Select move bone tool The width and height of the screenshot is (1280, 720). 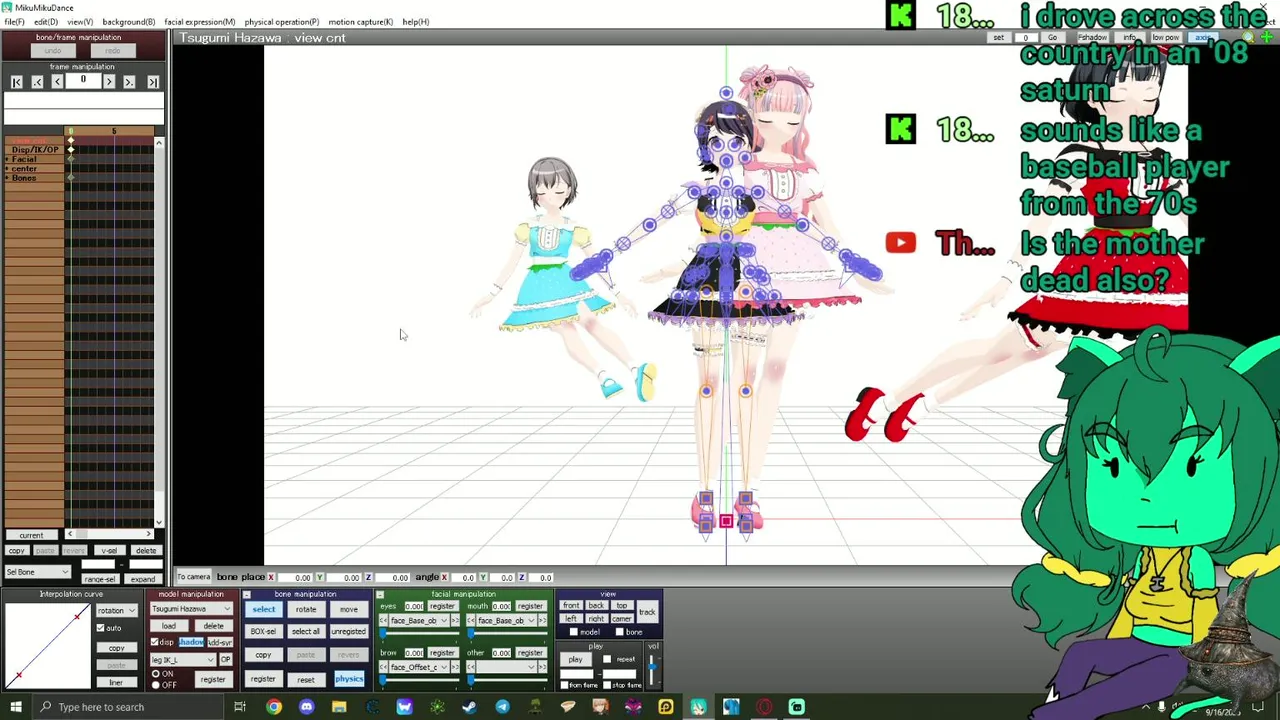pyautogui.click(x=348, y=609)
